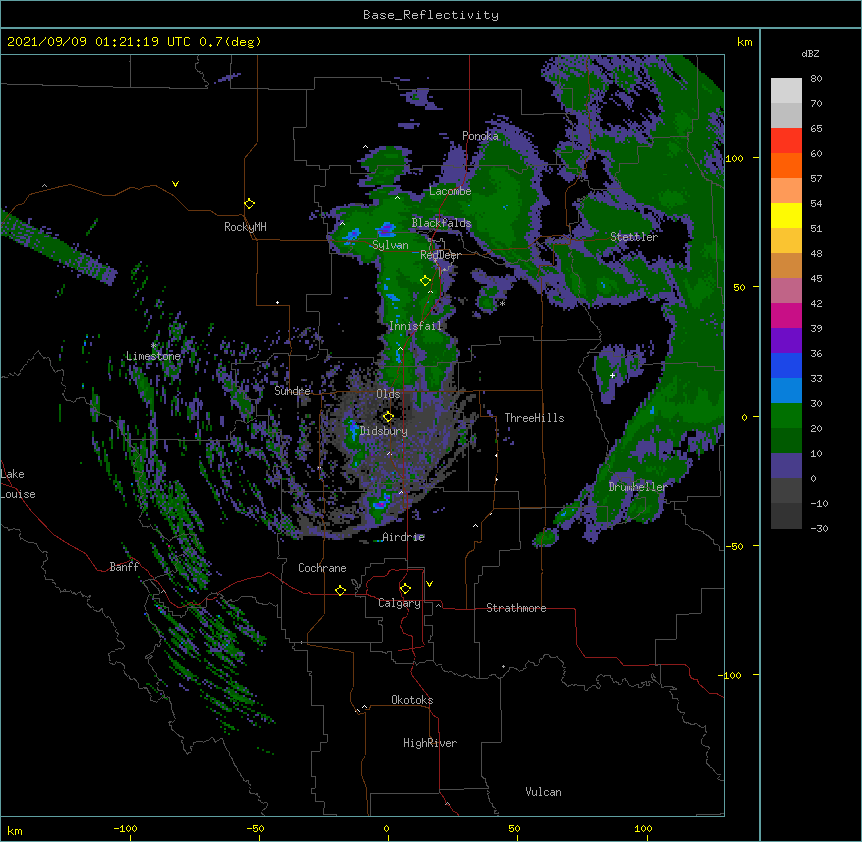The image size is (862, 842).
Task: Select the dark green 10-20 dBZ legend swatch
Action: click(x=786, y=441)
